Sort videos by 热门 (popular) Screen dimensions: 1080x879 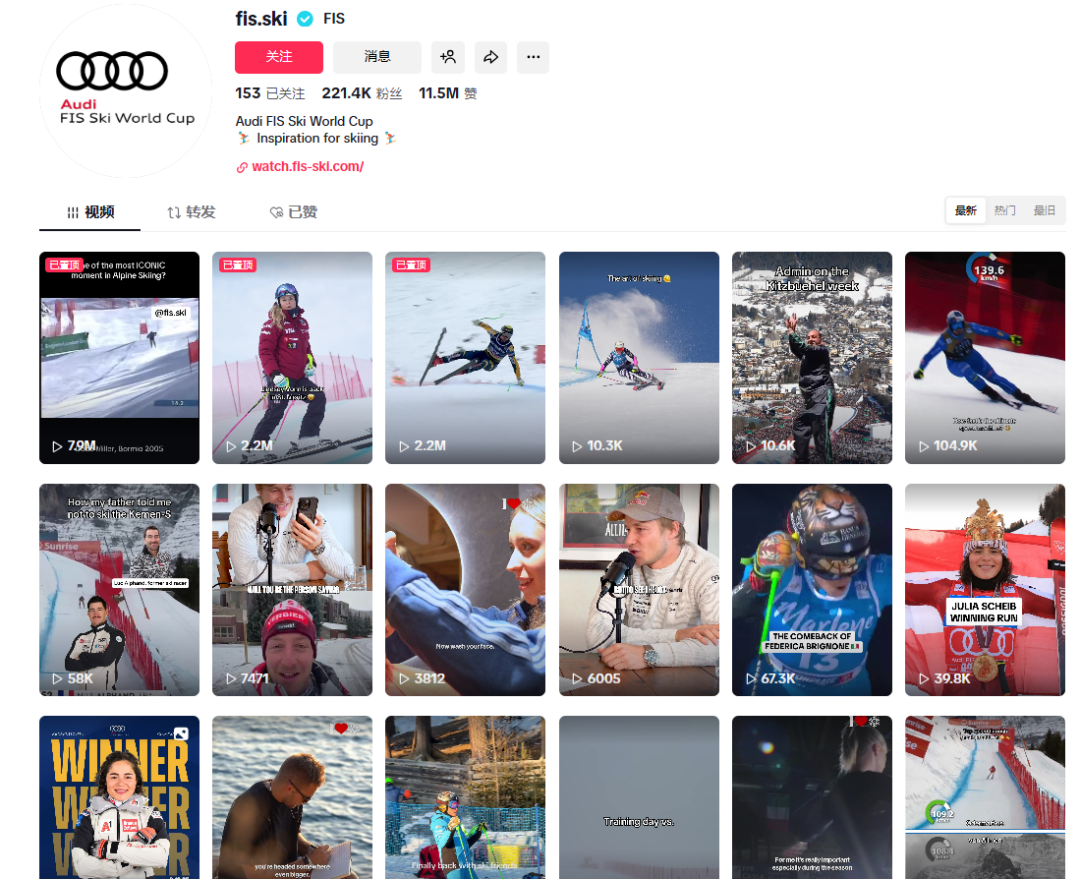(x=1005, y=211)
